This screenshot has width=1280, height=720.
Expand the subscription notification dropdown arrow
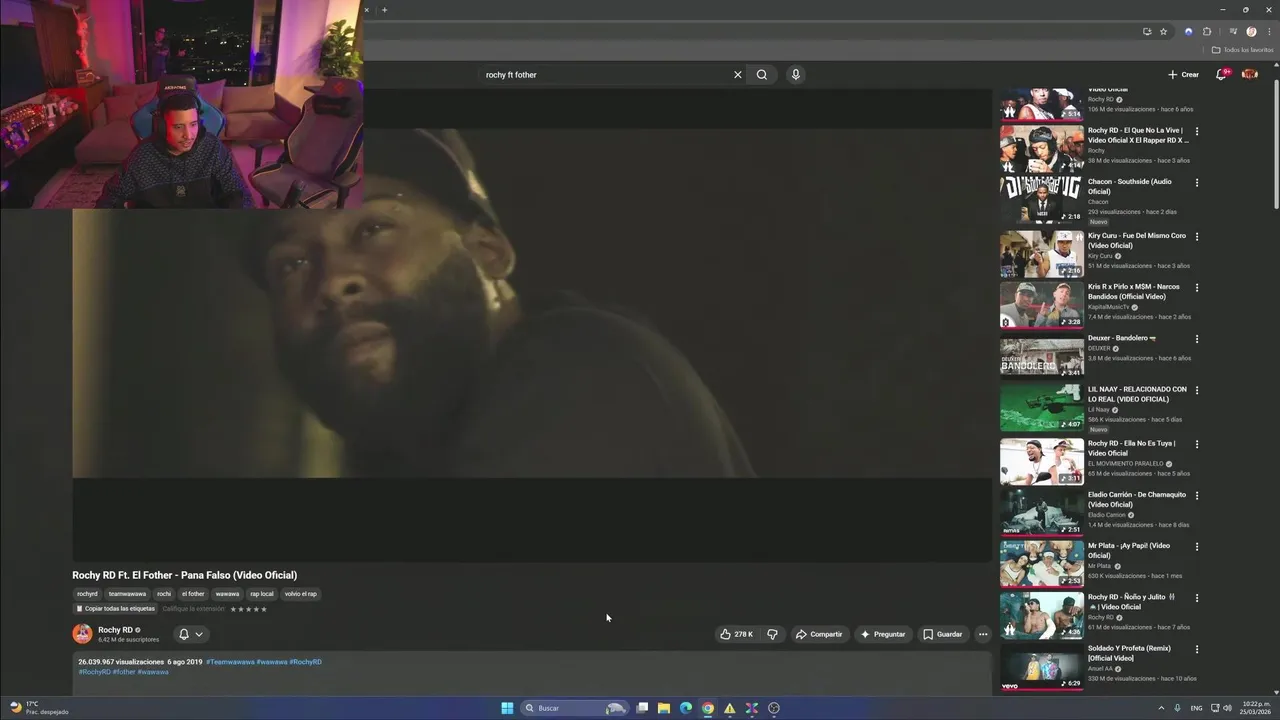coord(199,634)
